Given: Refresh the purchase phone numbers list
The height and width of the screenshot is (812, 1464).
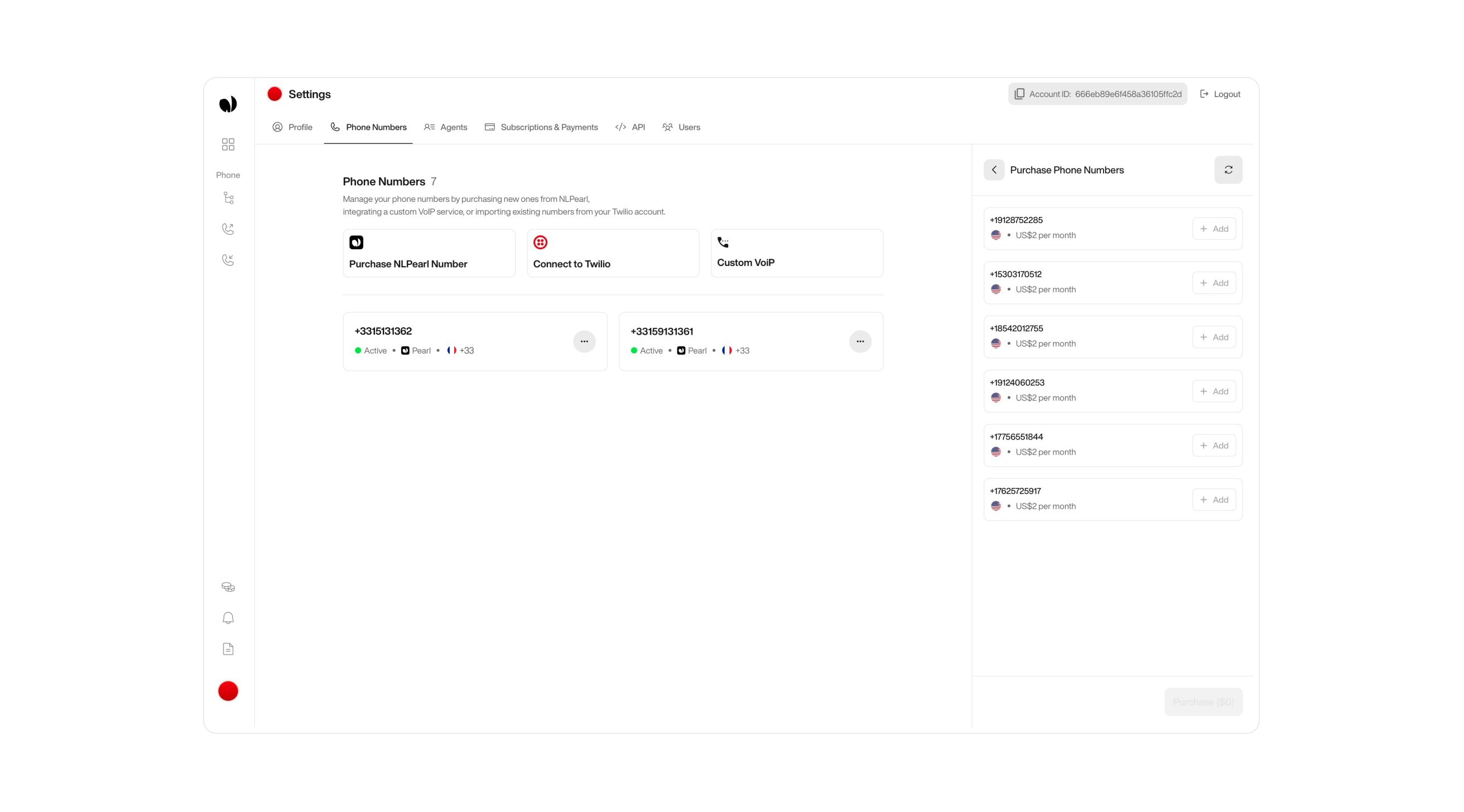Looking at the screenshot, I should tap(1228, 170).
